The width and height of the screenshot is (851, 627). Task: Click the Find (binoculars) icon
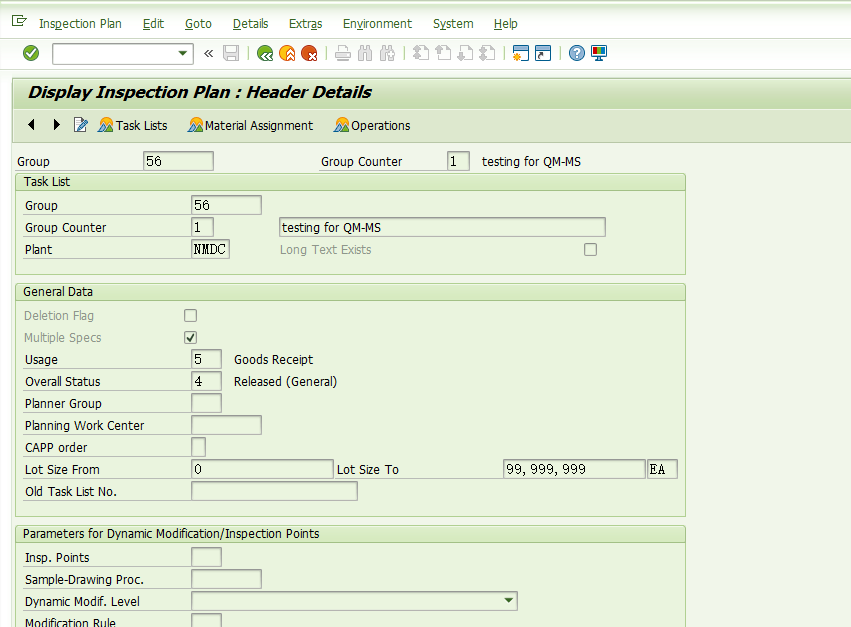pyautogui.click(x=365, y=53)
